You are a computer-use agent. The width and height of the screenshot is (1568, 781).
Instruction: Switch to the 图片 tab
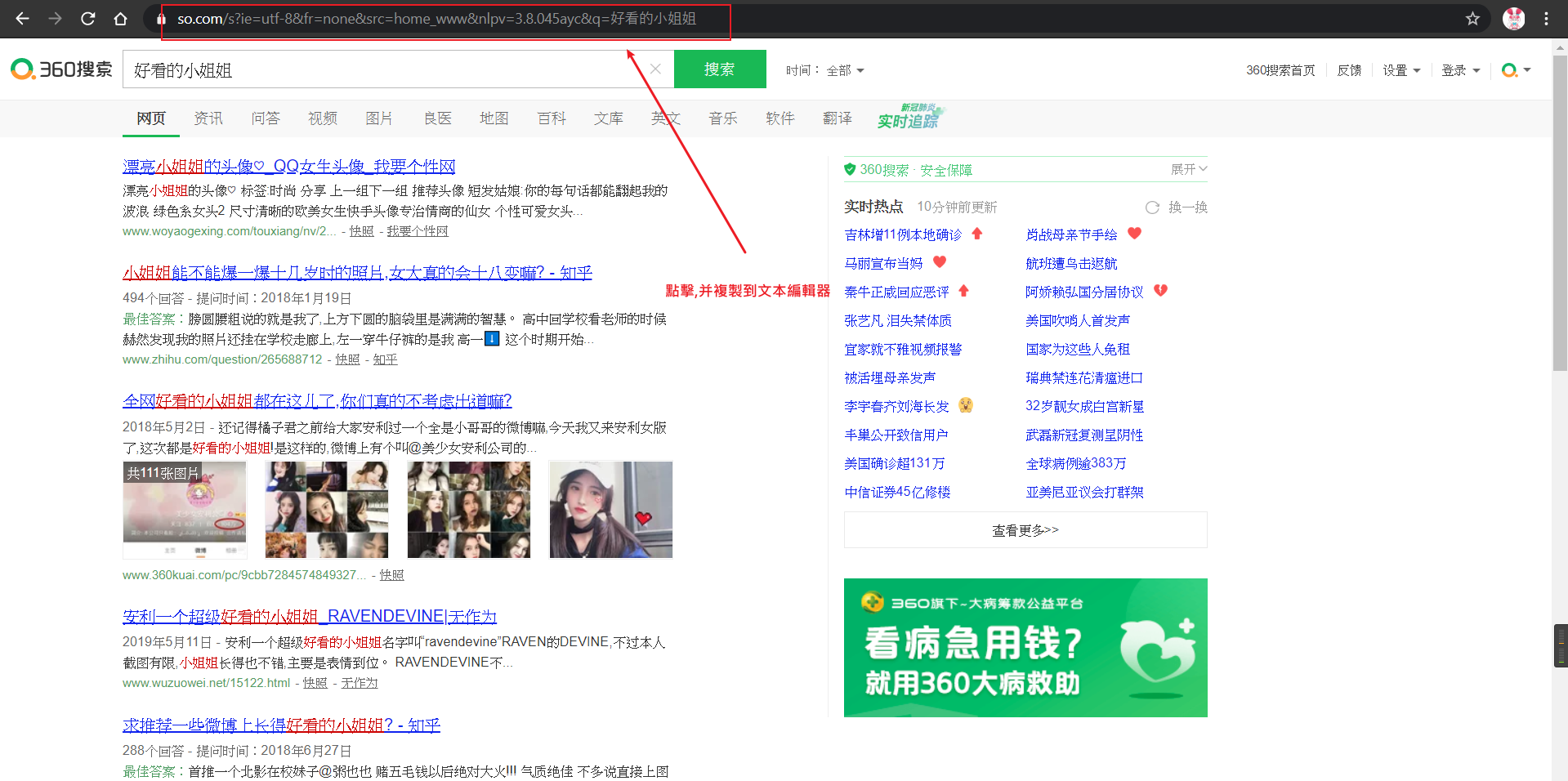pos(379,118)
